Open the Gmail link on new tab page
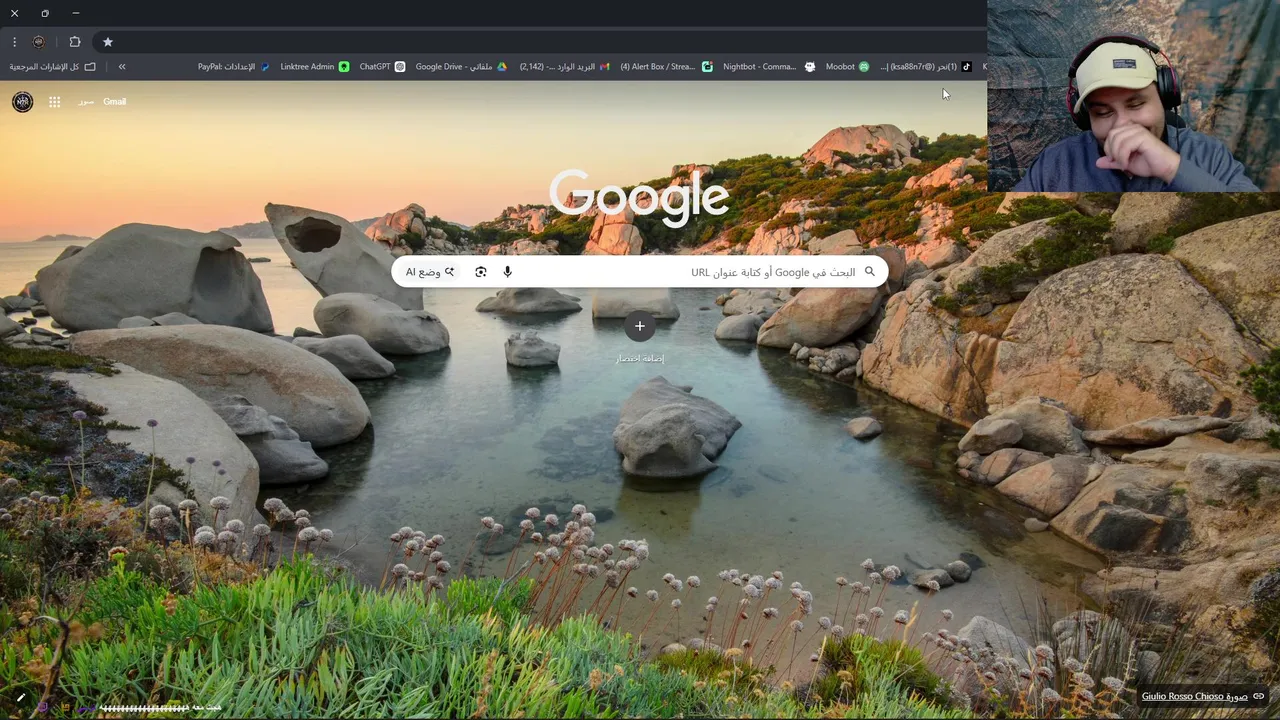1280x720 pixels. (114, 102)
